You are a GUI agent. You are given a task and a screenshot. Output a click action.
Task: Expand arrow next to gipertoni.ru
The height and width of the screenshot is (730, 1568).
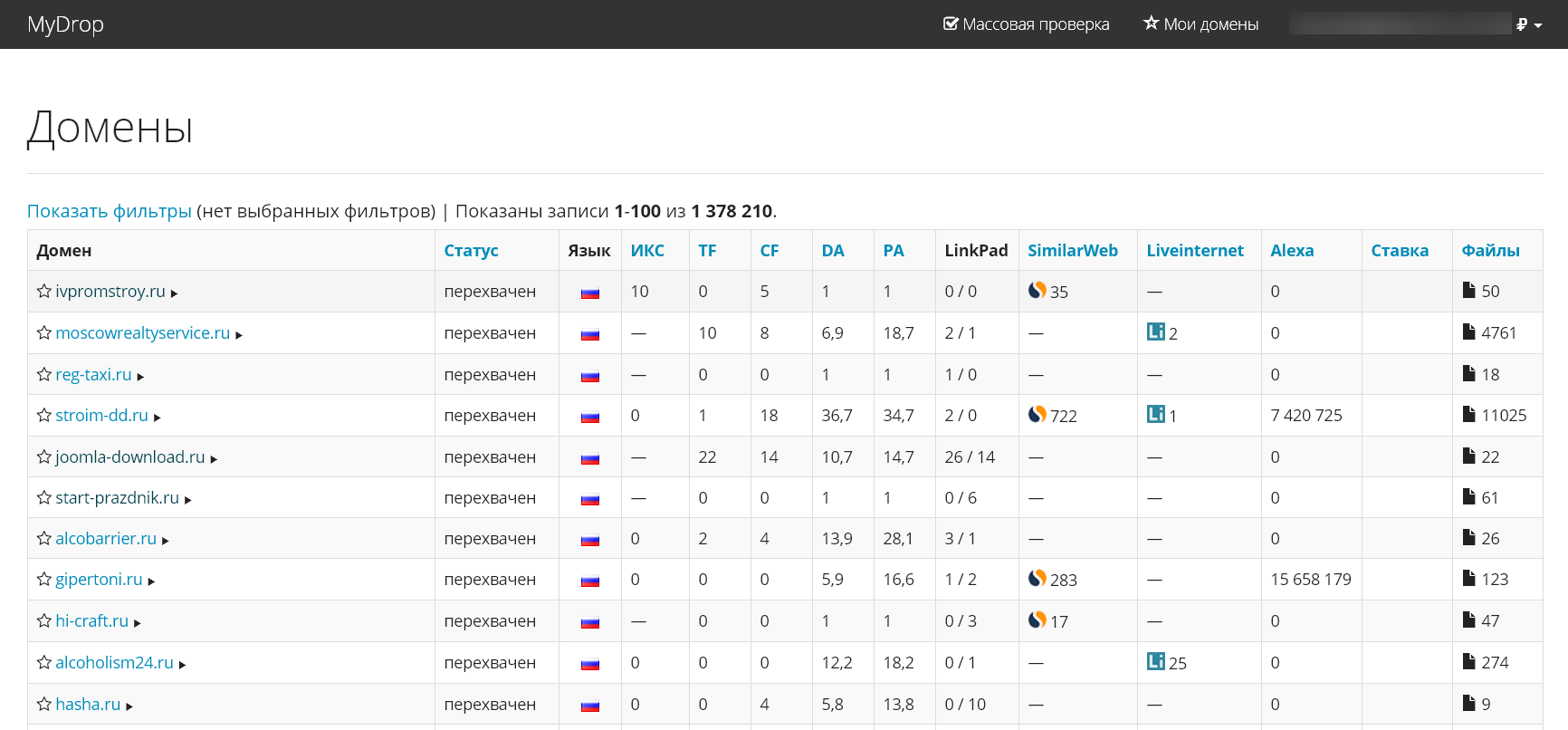coord(151,581)
